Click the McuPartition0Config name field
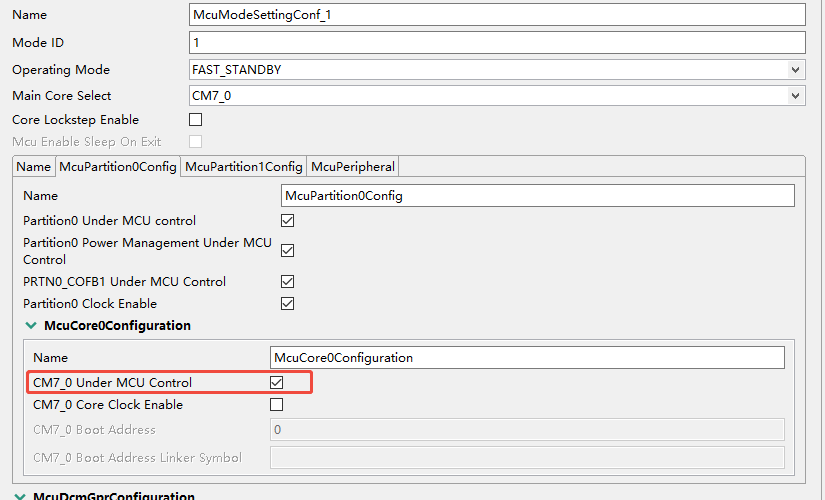 pos(538,196)
